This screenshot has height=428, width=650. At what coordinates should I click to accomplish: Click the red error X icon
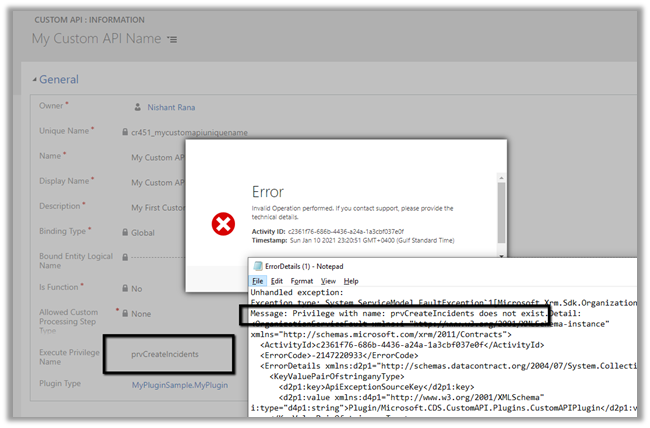(222, 222)
